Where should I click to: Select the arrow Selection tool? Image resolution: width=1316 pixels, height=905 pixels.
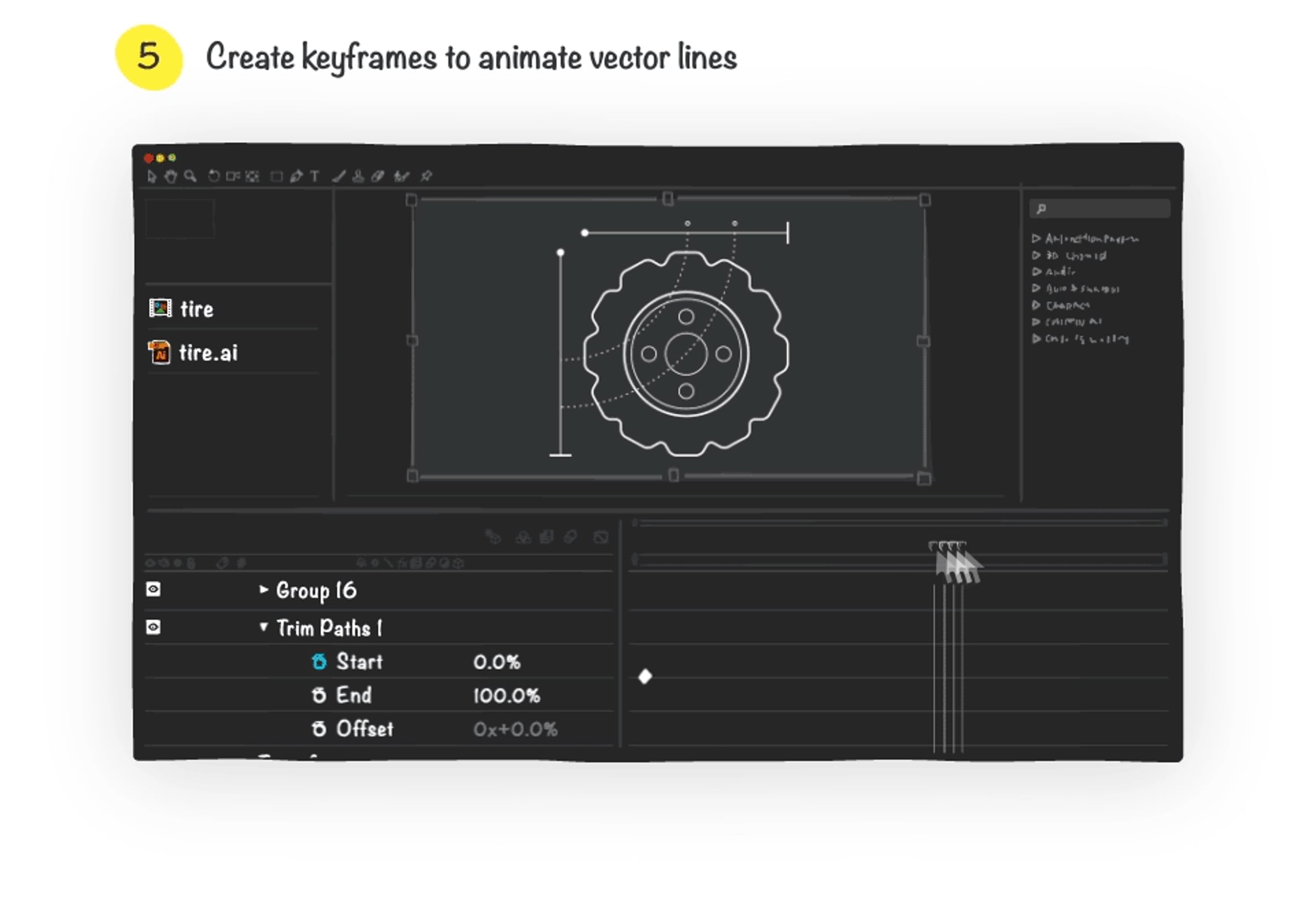[x=151, y=177]
